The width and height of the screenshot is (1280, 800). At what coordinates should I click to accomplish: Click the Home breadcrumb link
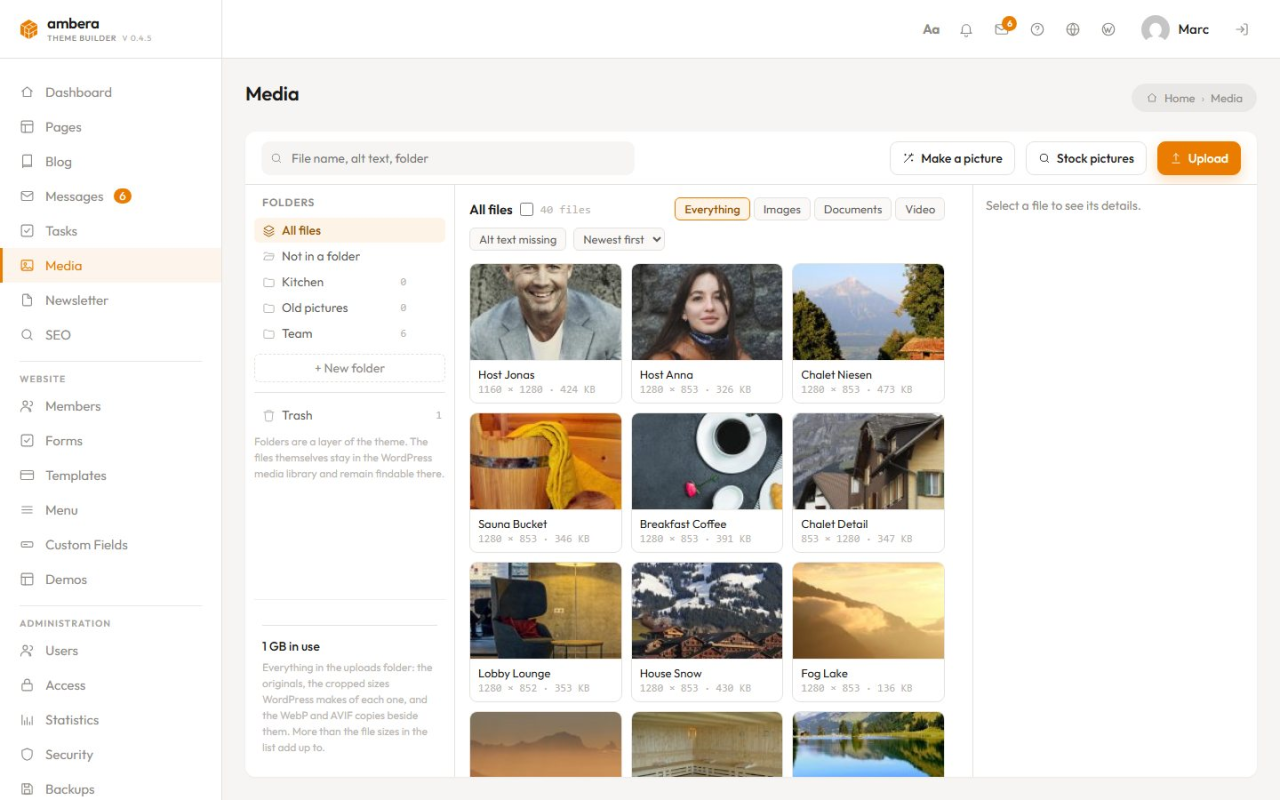pyautogui.click(x=1179, y=98)
